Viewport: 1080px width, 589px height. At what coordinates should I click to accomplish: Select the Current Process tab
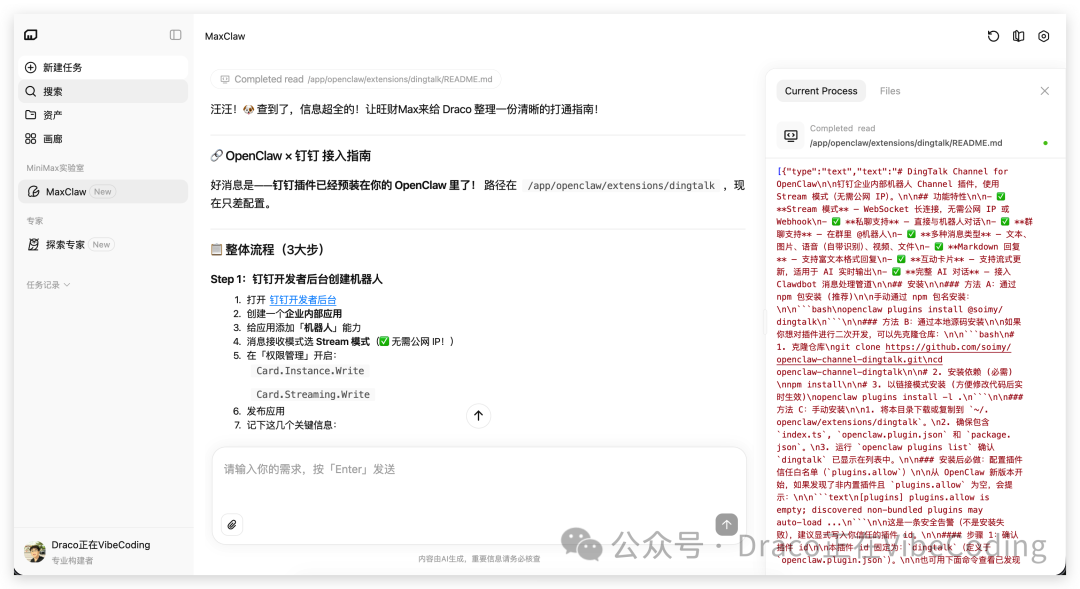(820, 90)
